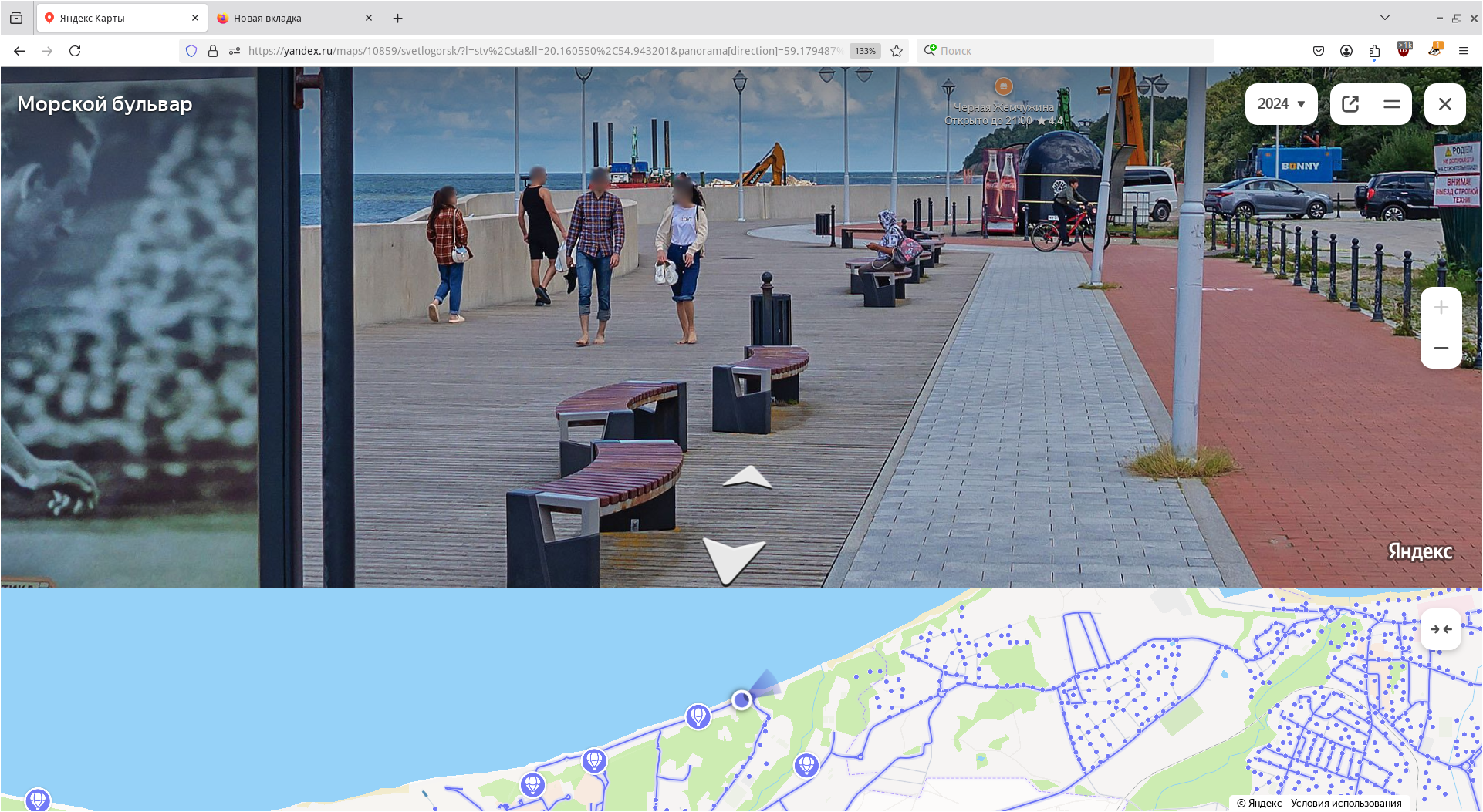Bookmark this page with the star icon
Image resolution: width=1483 pixels, height=812 pixels.
[897, 51]
